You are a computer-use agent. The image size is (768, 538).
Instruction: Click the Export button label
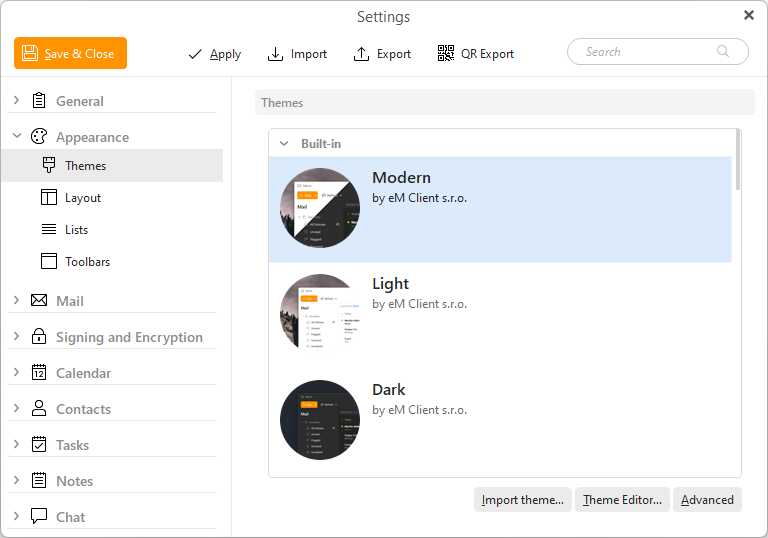[x=394, y=54]
